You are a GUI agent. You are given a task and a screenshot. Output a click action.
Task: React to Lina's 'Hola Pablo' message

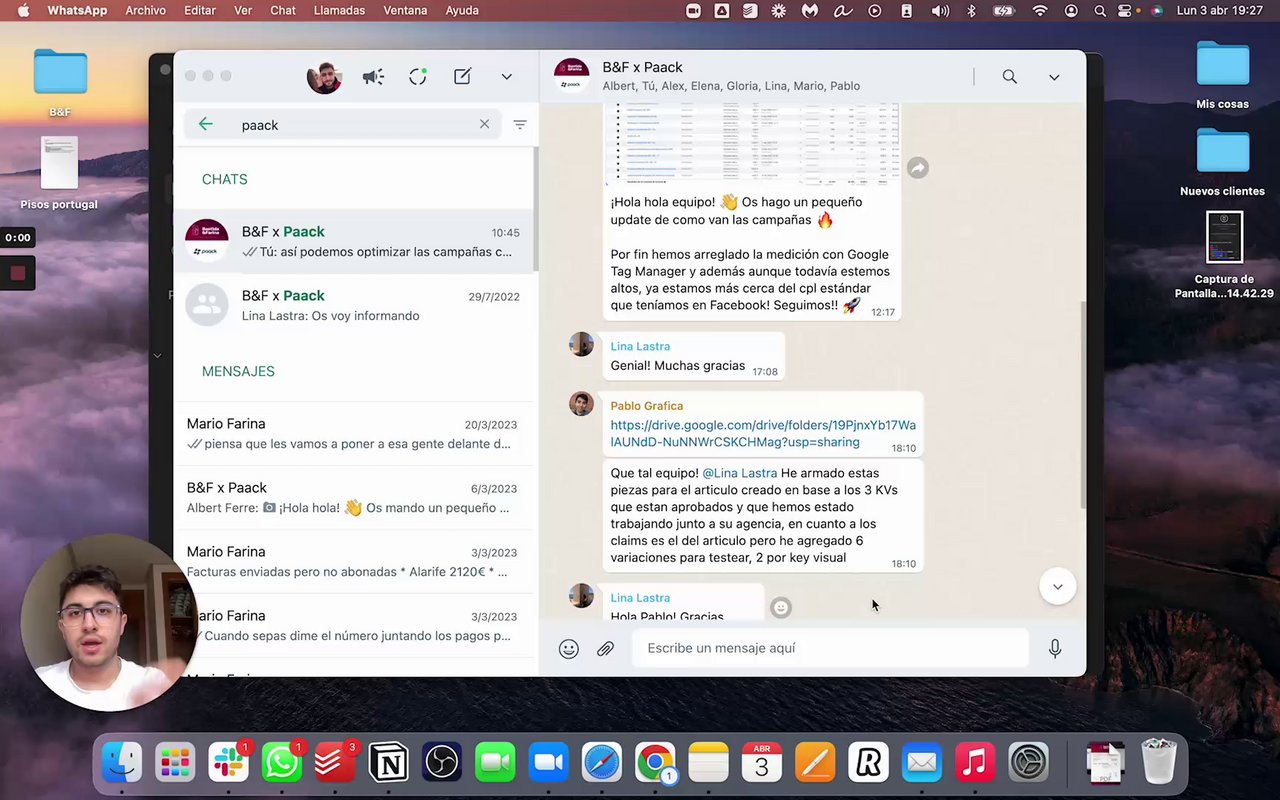coord(781,607)
